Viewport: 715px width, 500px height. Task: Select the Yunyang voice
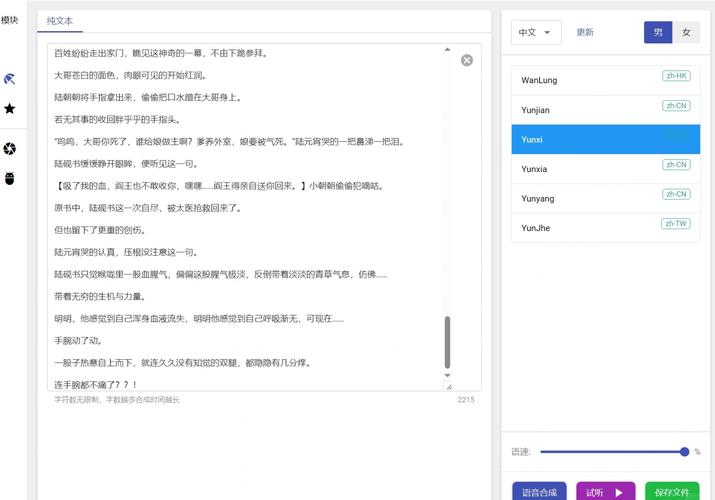606,199
